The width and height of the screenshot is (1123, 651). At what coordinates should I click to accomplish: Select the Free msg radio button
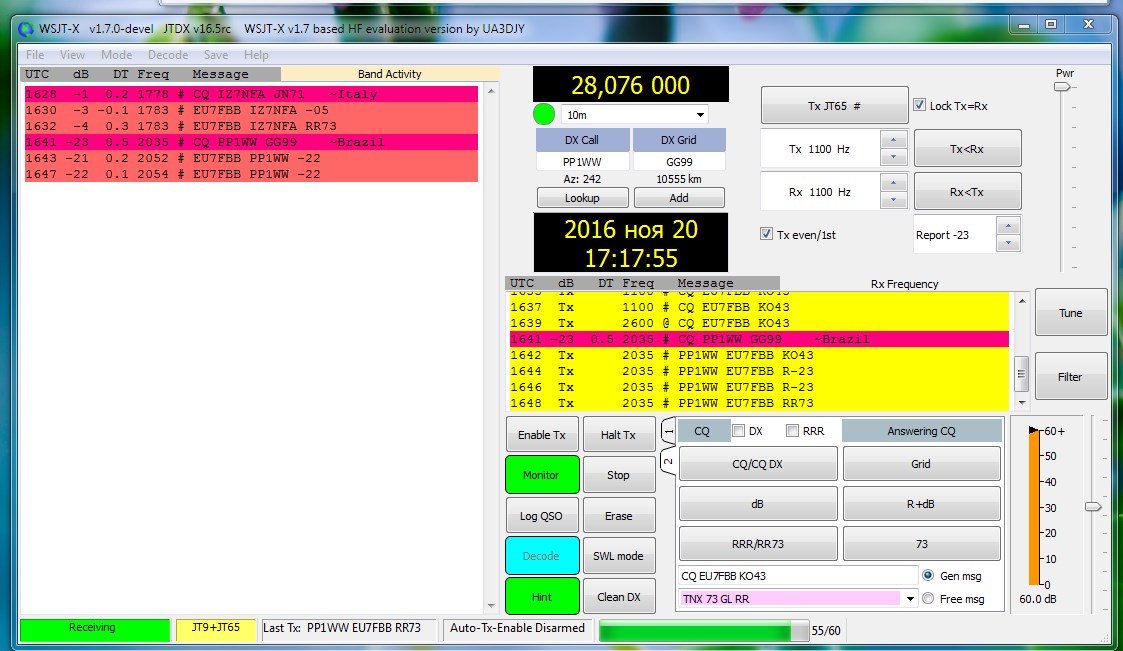click(928, 598)
